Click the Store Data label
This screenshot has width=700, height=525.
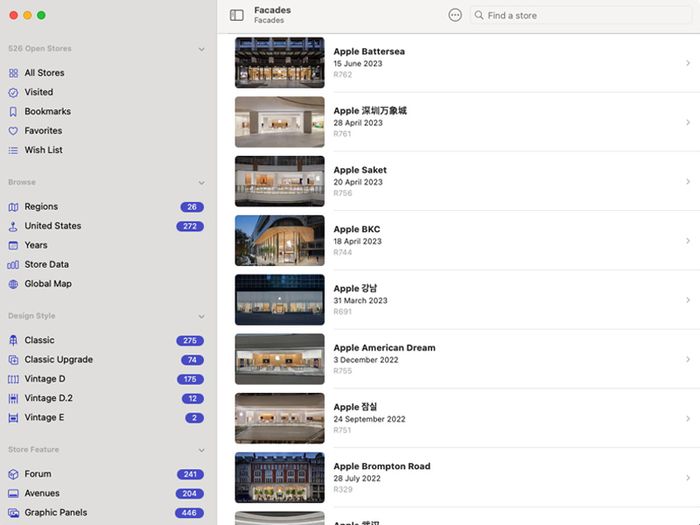click(x=46, y=264)
